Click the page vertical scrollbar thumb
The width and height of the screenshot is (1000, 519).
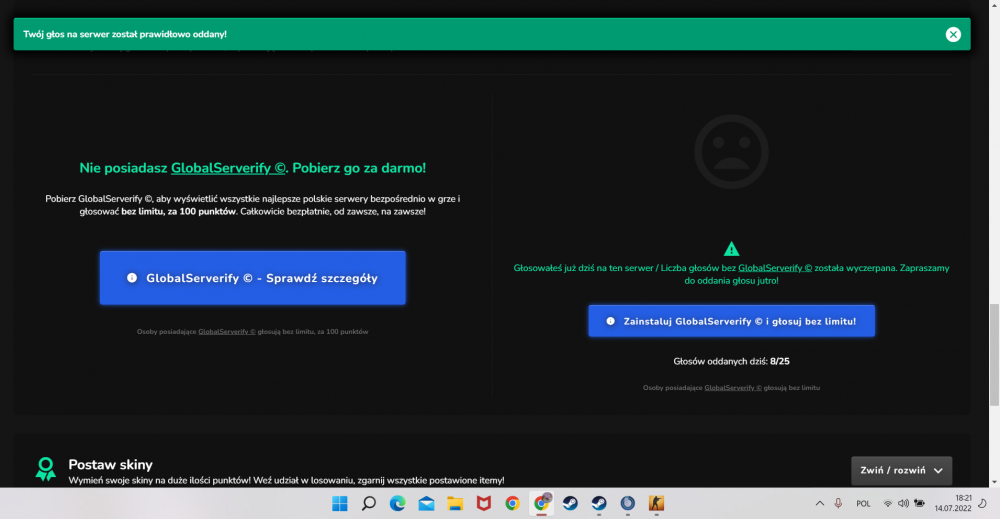pyautogui.click(x=994, y=355)
